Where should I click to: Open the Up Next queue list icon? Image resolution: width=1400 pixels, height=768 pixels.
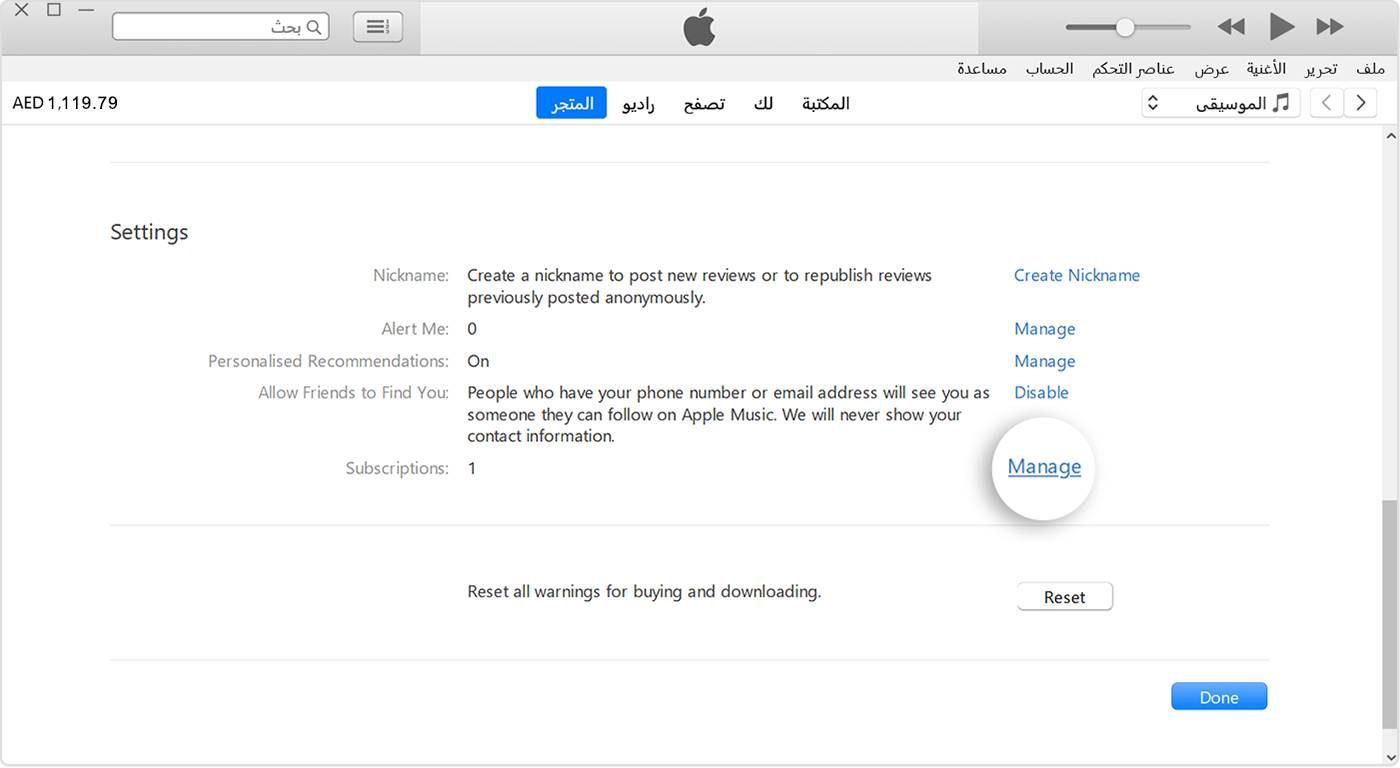[377, 26]
